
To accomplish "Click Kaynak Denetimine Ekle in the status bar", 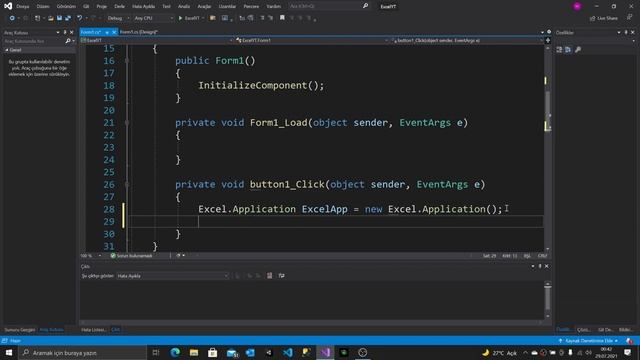I will [x=588, y=340].
